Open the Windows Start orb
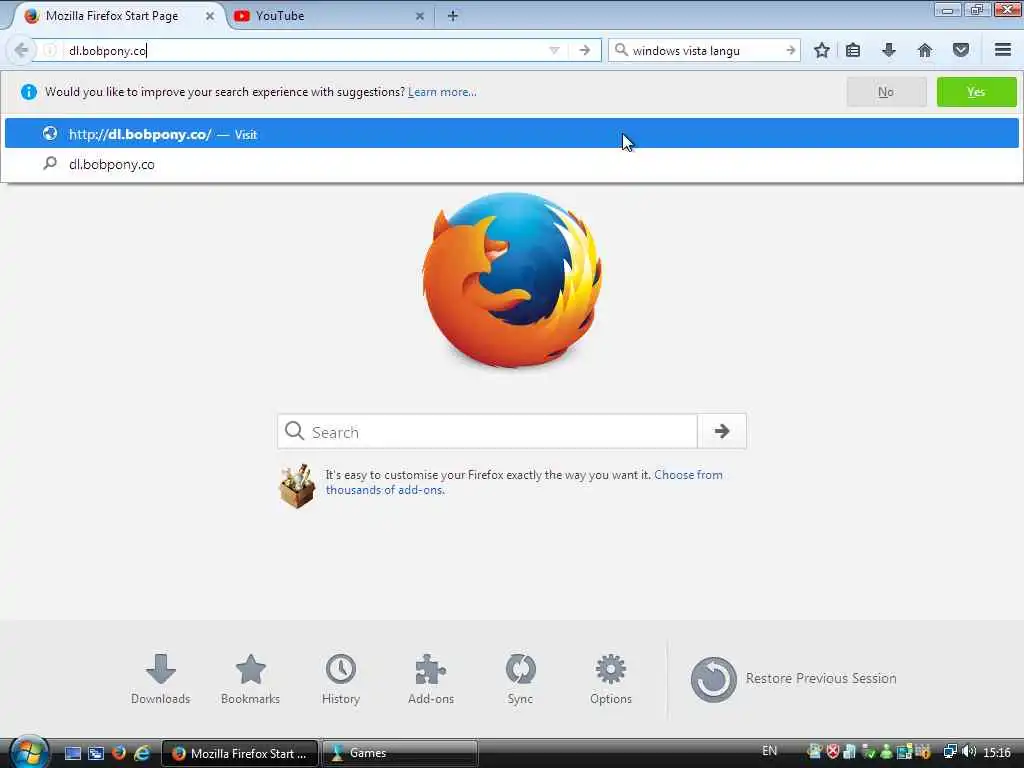1024x768 pixels. [29, 752]
